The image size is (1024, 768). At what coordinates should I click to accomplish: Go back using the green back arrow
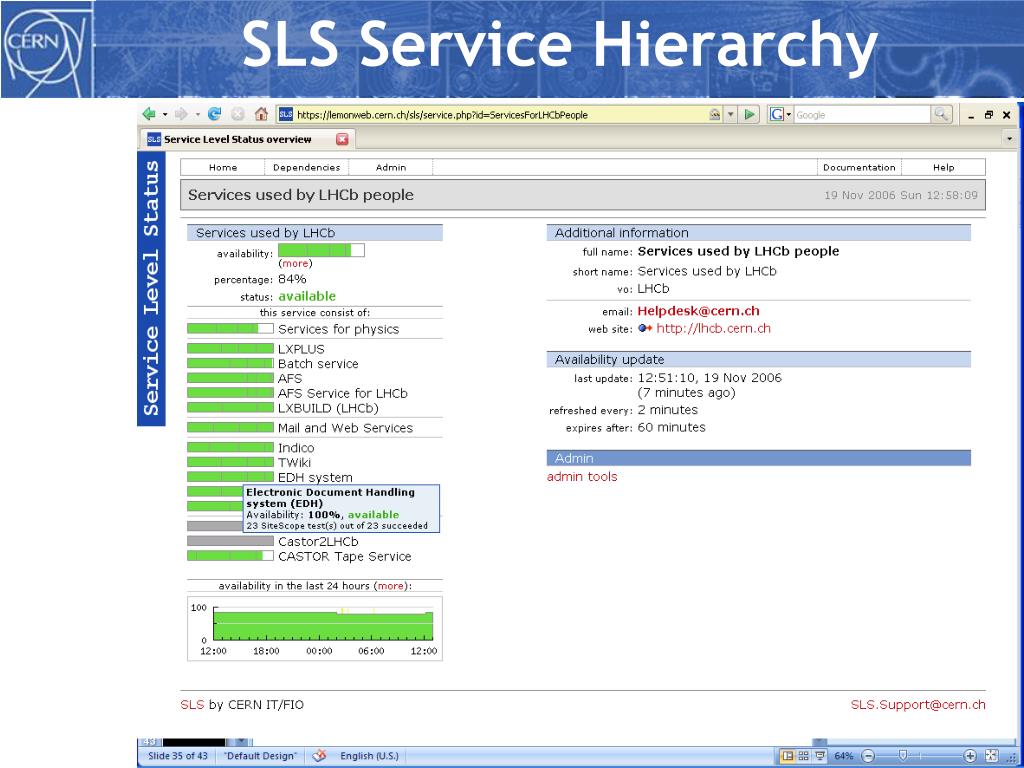(x=149, y=114)
